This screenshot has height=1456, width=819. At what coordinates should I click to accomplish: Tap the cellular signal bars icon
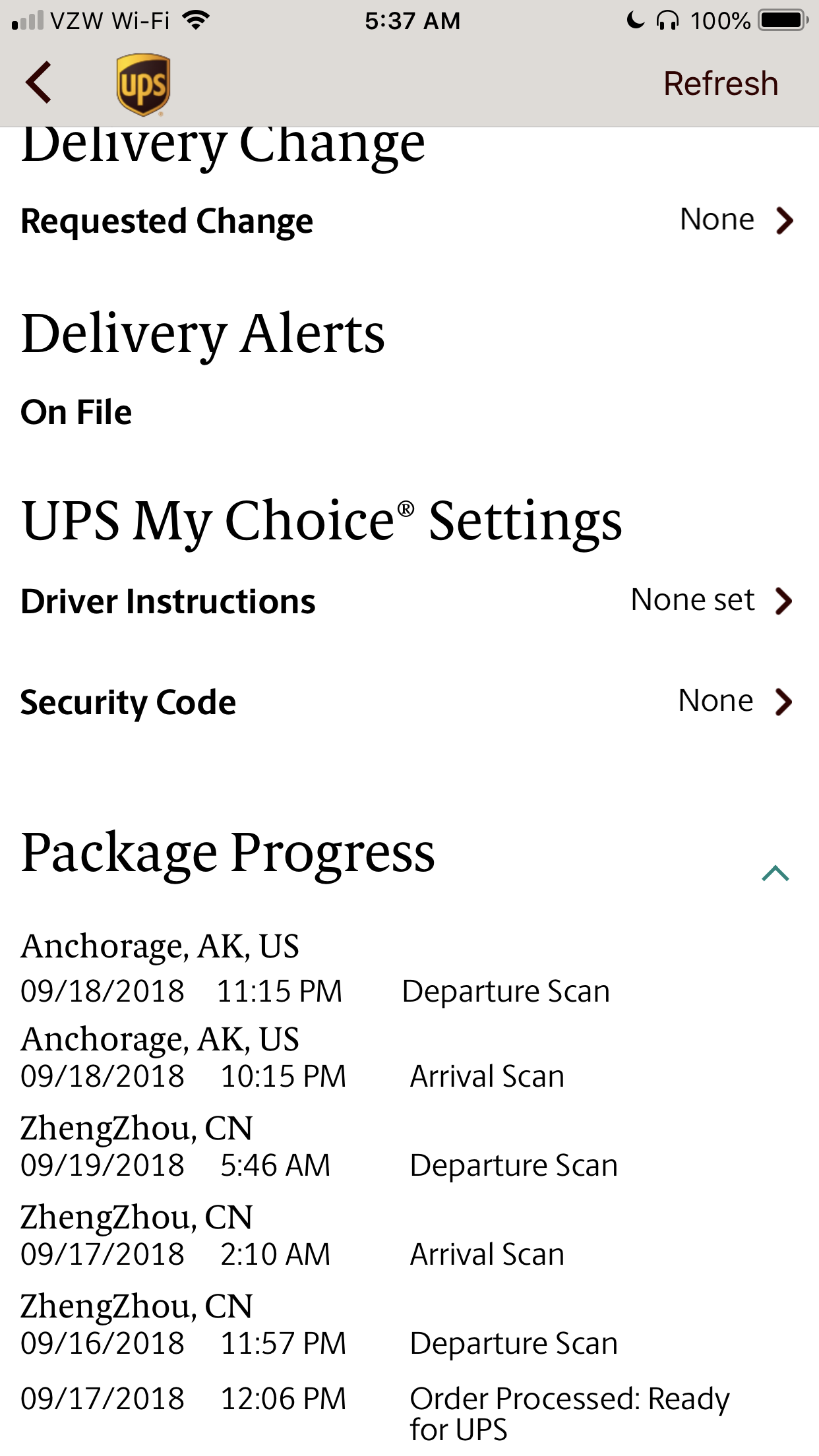(28, 20)
